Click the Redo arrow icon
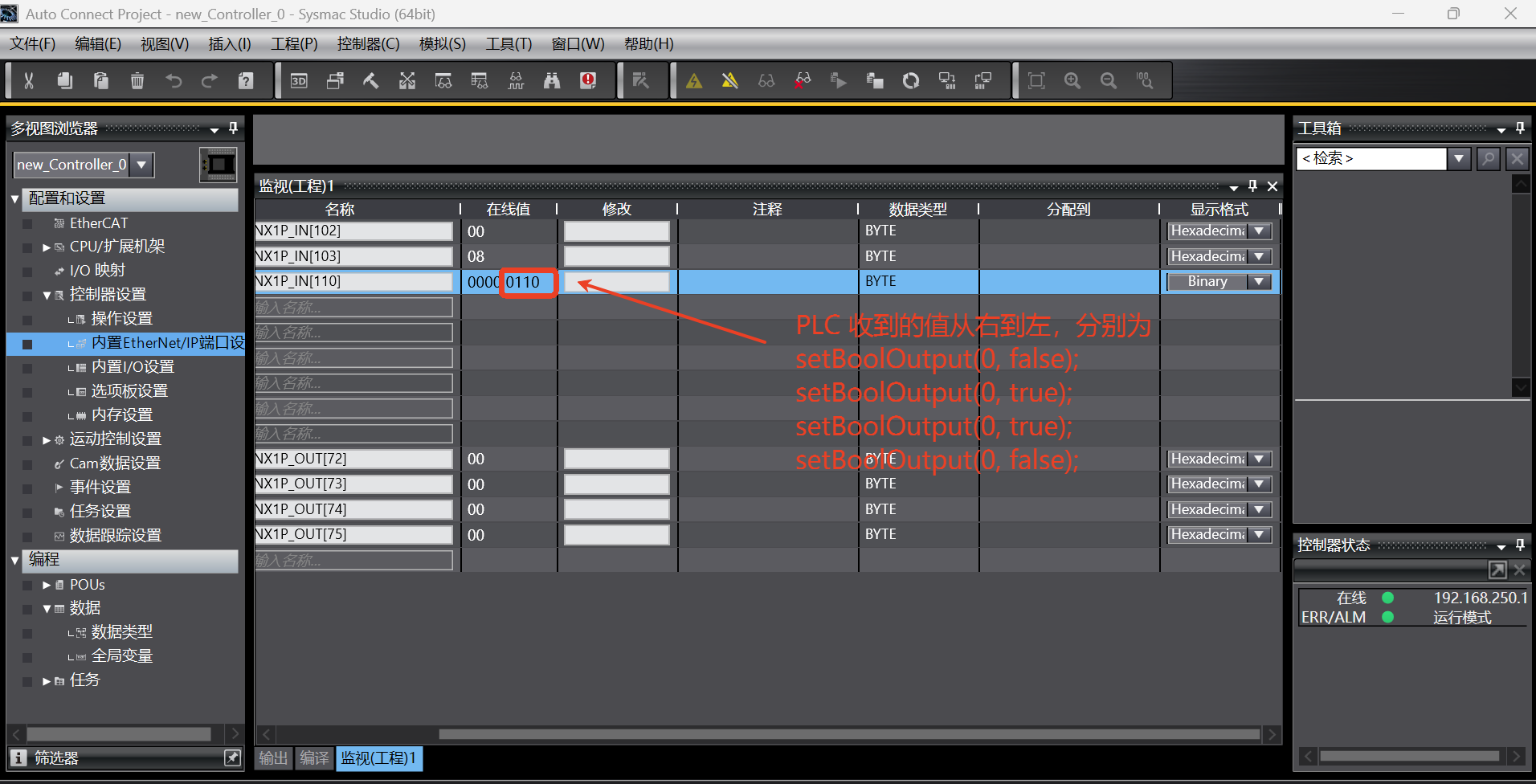Image resolution: width=1536 pixels, height=784 pixels. tap(209, 80)
